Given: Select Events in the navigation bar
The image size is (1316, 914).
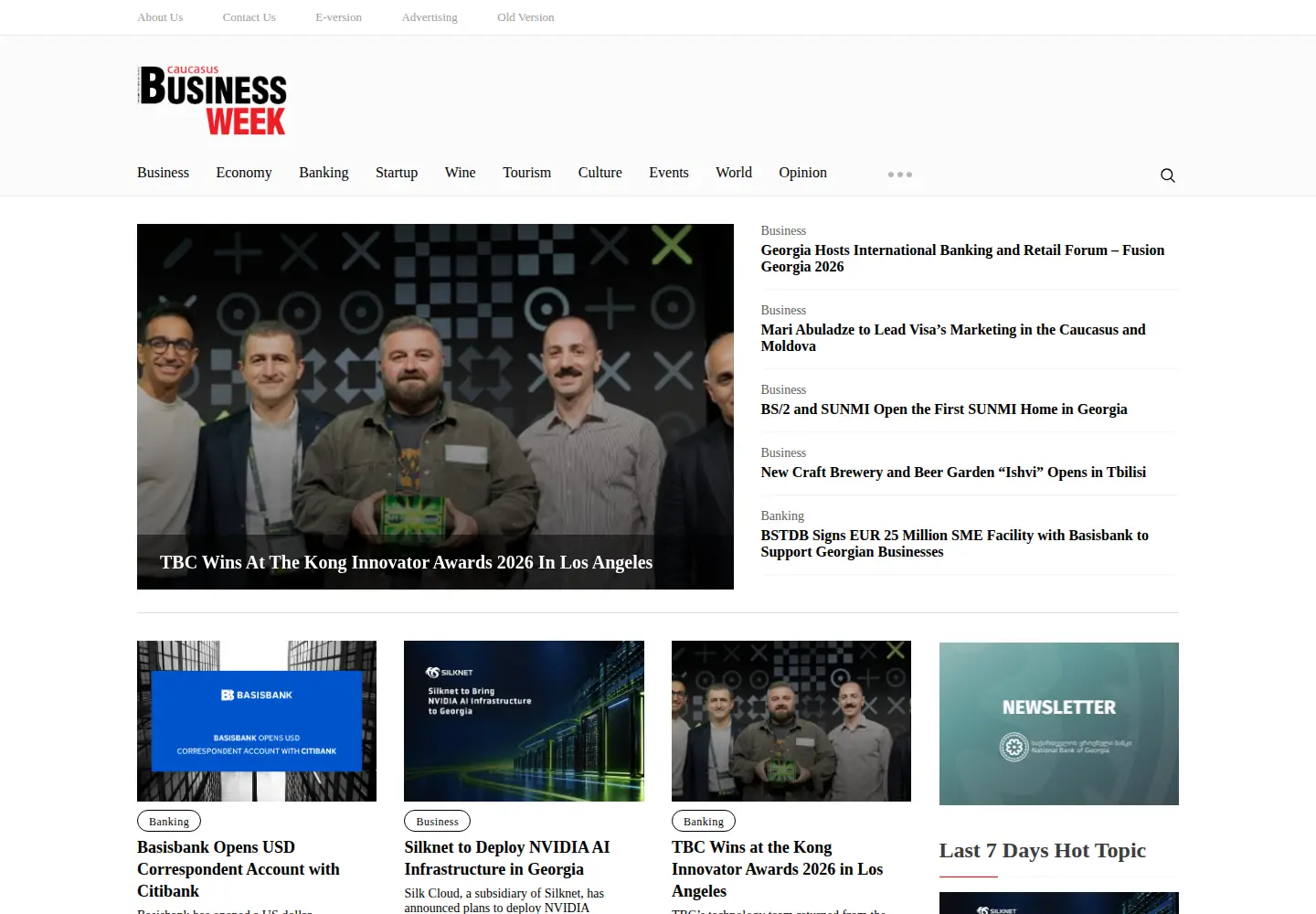Looking at the screenshot, I should pos(669,173).
